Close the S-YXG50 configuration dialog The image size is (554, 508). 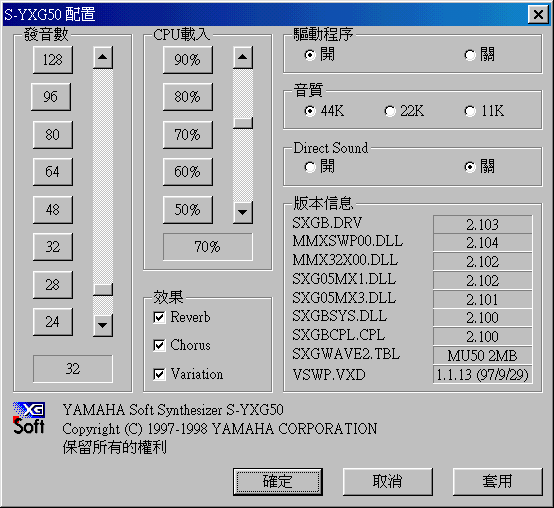pos(538,14)
